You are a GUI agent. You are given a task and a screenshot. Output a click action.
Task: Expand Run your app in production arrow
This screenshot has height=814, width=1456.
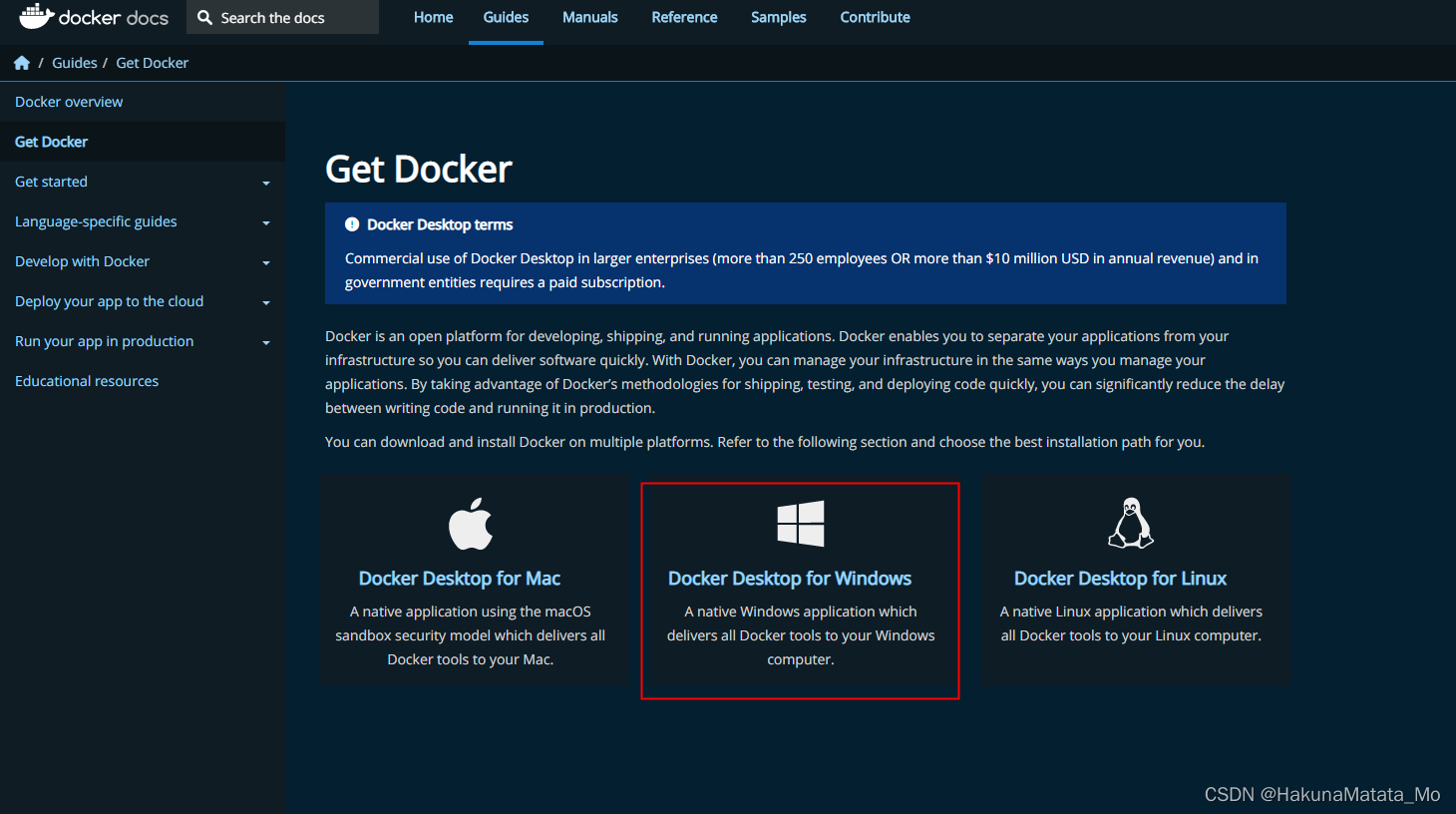click(x=266, y=343)
